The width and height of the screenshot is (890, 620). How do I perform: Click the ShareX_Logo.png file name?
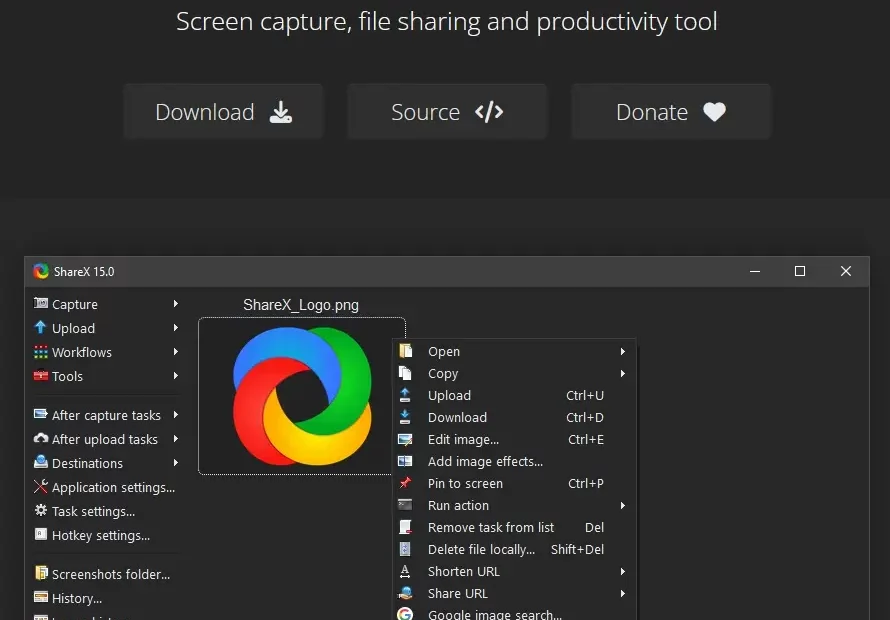[301, 305]
